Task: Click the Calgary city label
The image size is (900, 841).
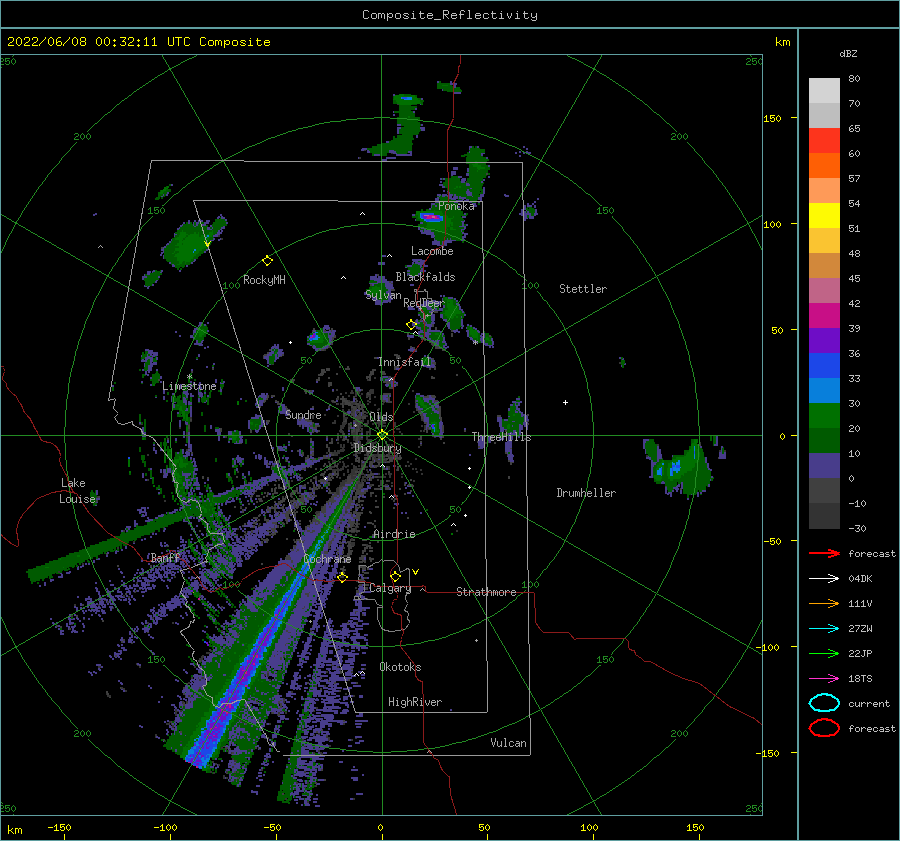Action: coord(390,588)
